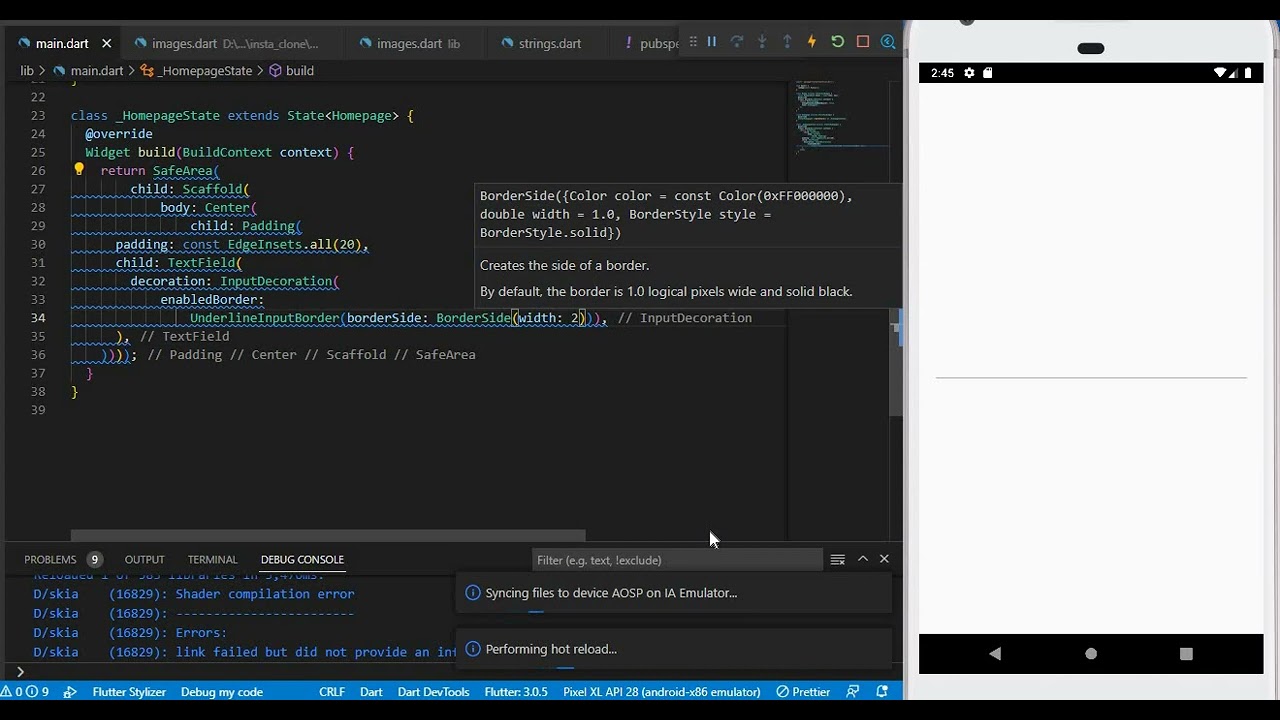The image size is (1280, 720).
Task: Click Flutter Stylizer in status bar
Action: (129, 692)
